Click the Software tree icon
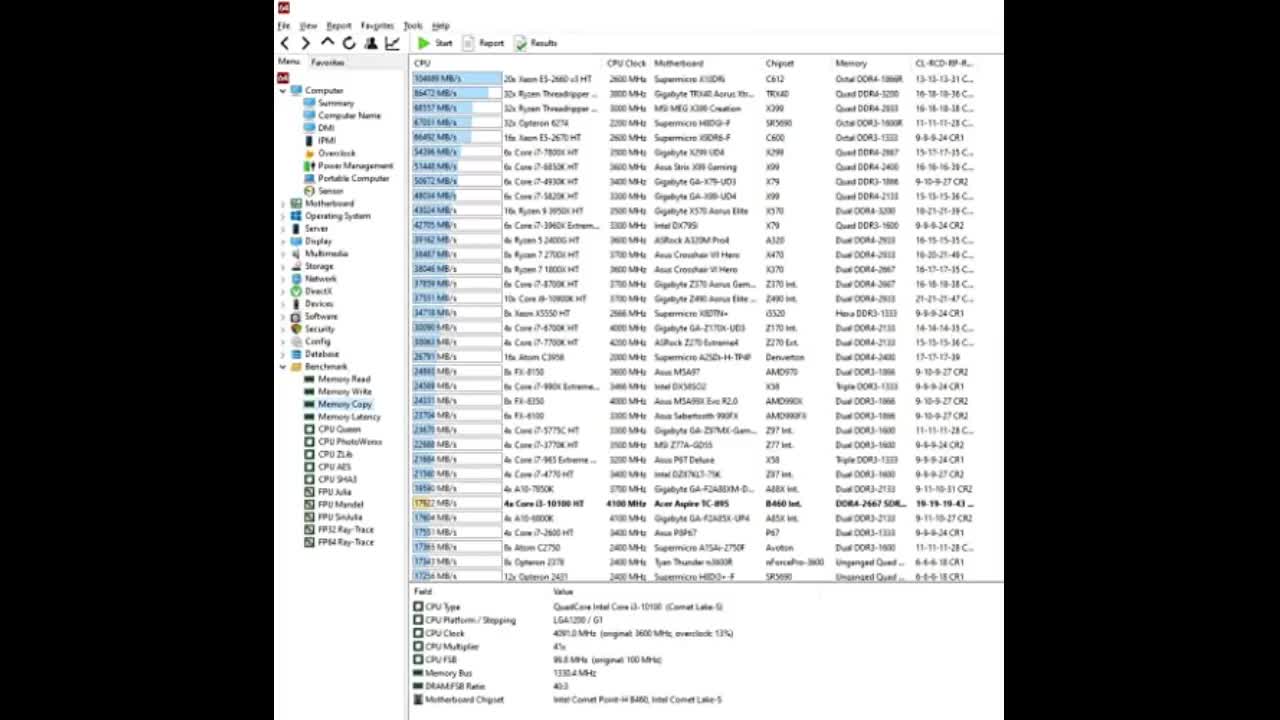 [x=297, y=317]
